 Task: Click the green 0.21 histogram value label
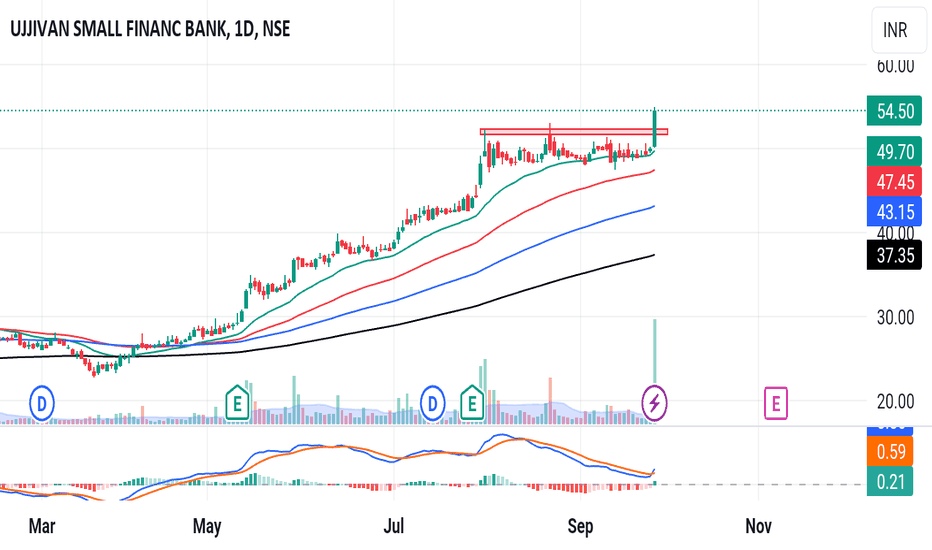(x=890, y=482)
